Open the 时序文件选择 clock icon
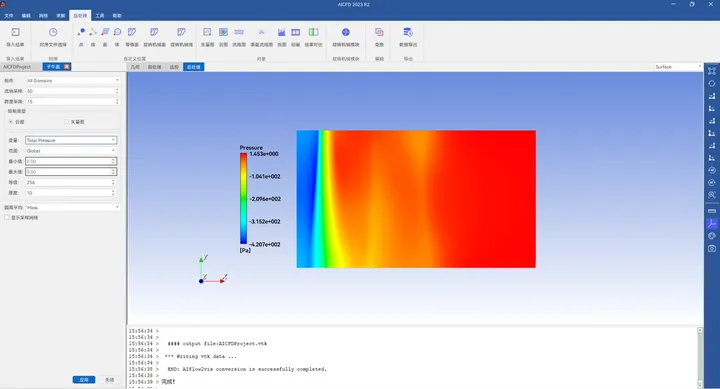The width and height of the screenshot is (720, 389). pos(53,32)
